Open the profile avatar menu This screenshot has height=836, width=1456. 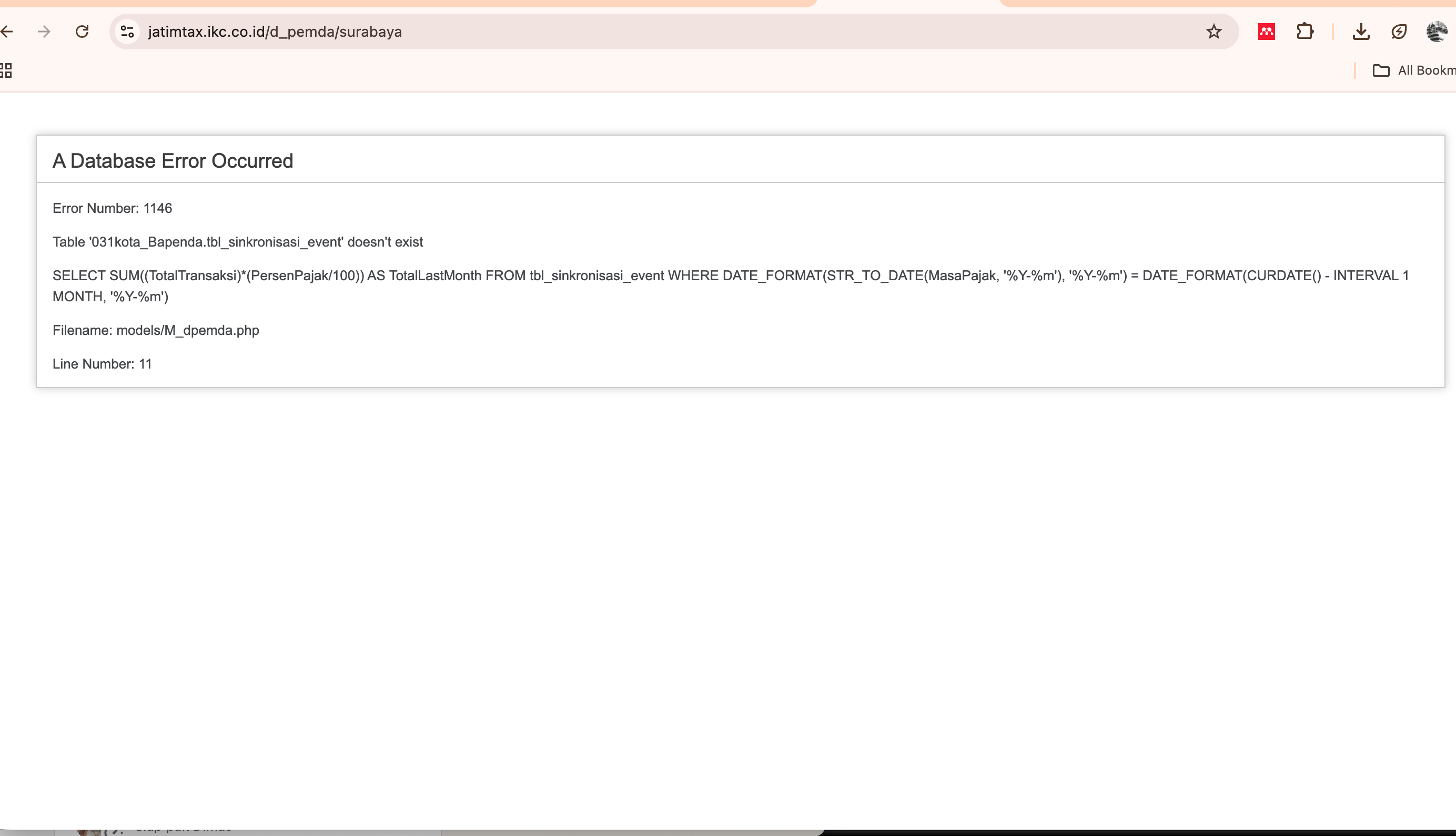click(1437, 32)
